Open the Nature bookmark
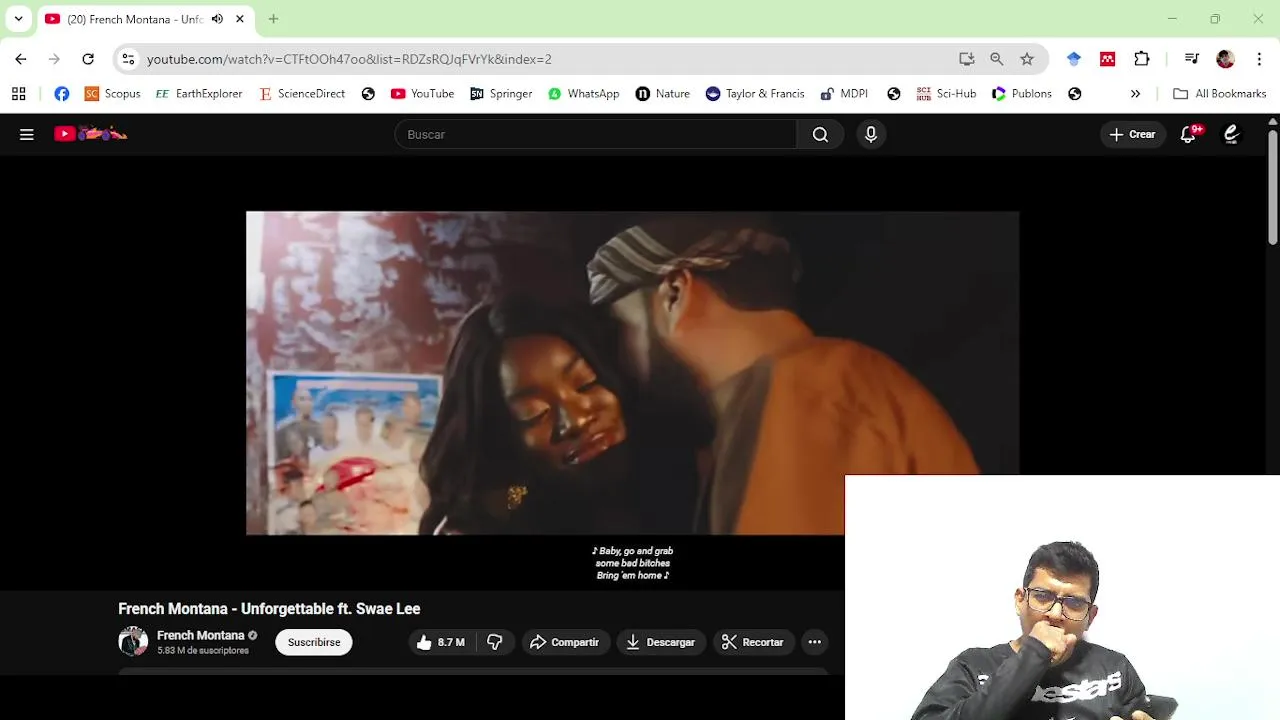Viewport: 1280px width, 720px height. (x=662, y=94)
